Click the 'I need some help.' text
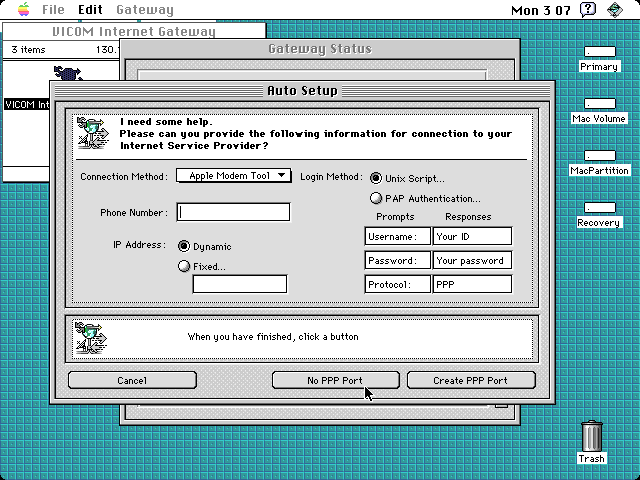The image size is (640, 480). 166,122
